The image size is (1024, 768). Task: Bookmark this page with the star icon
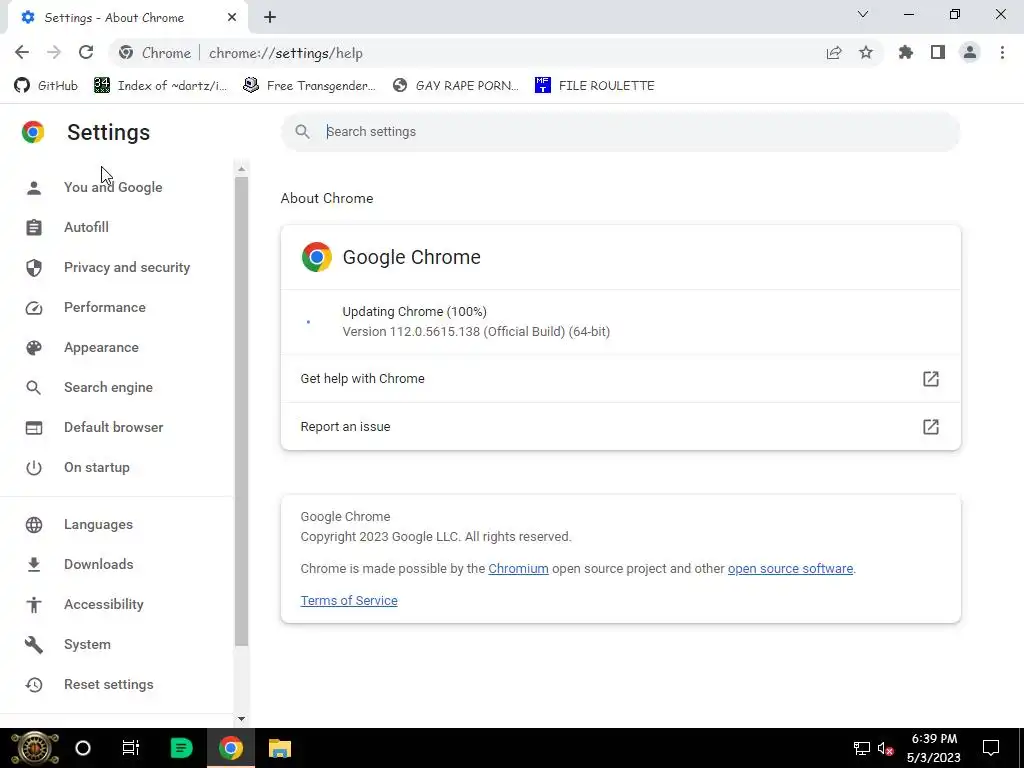(866, 53)
